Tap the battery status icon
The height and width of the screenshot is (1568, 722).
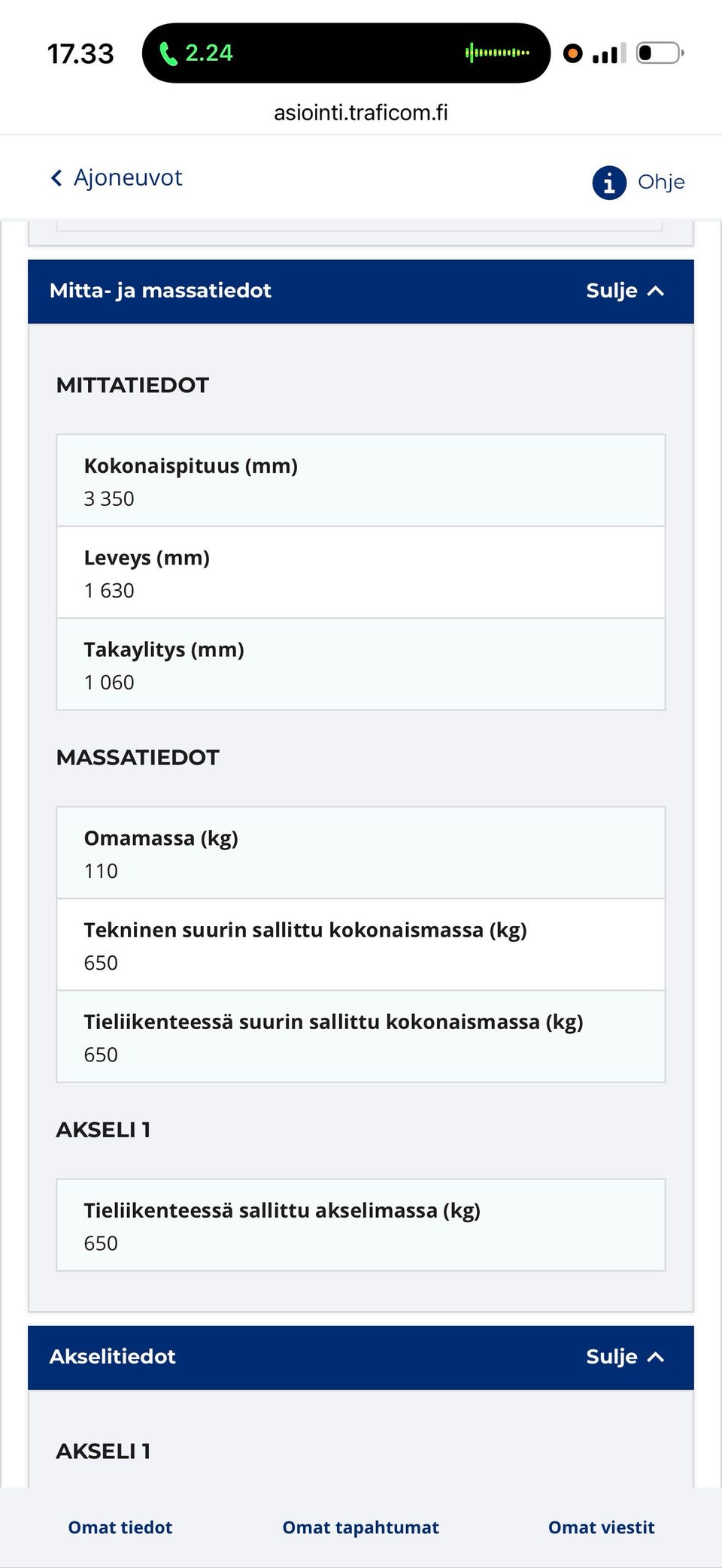pyautogui.click(x=660, y=53)
